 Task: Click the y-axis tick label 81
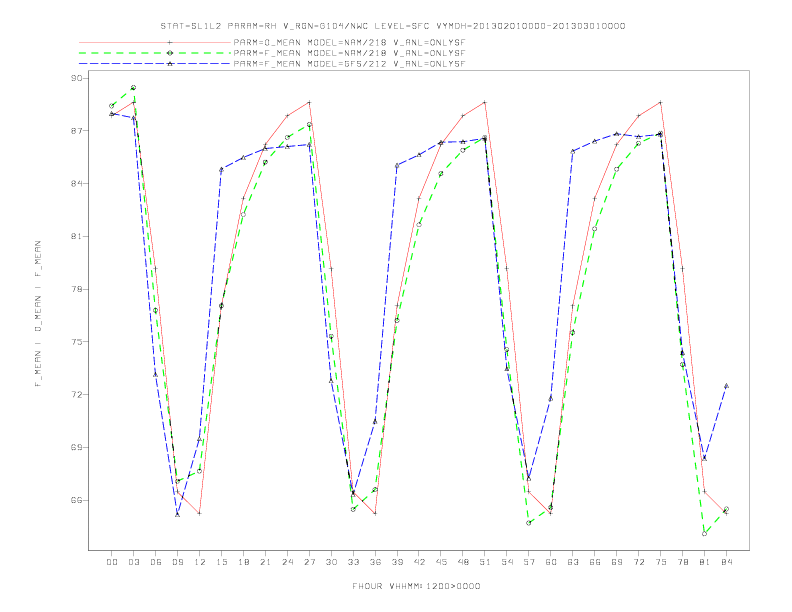pos(76,236)
